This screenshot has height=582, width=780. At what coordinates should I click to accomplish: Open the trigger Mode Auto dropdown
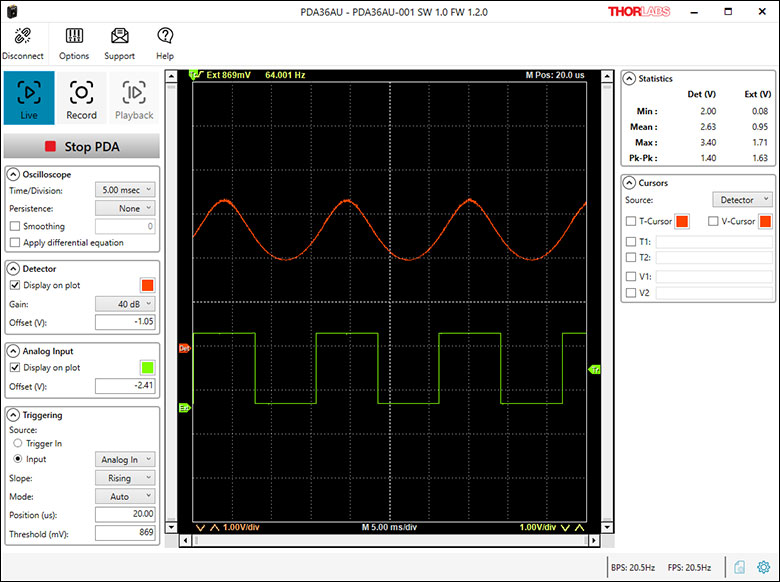[x=125, y=495]
